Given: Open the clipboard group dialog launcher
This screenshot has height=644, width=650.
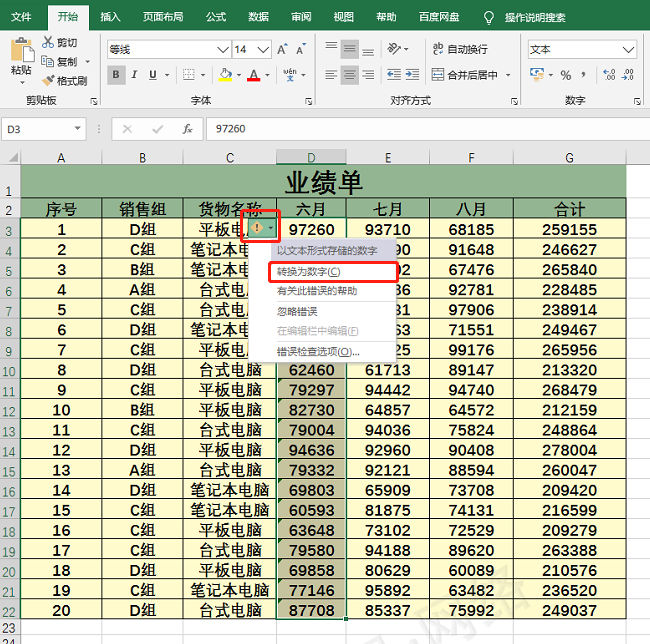Looking at the screenshot, I should pos(94,101).
